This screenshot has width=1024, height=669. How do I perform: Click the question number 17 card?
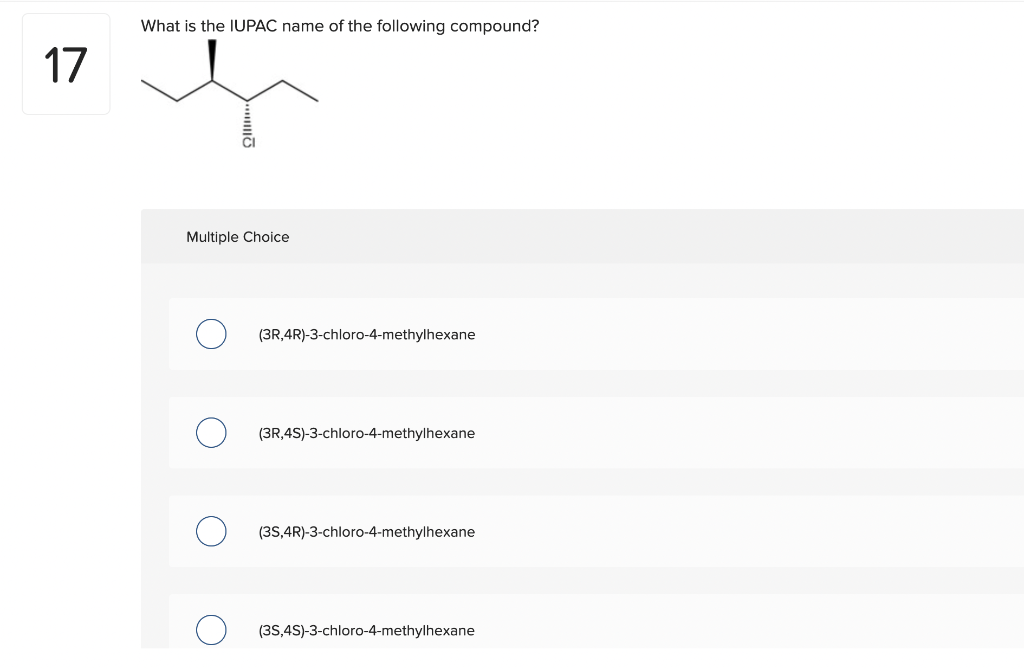(x=65, y=63)
